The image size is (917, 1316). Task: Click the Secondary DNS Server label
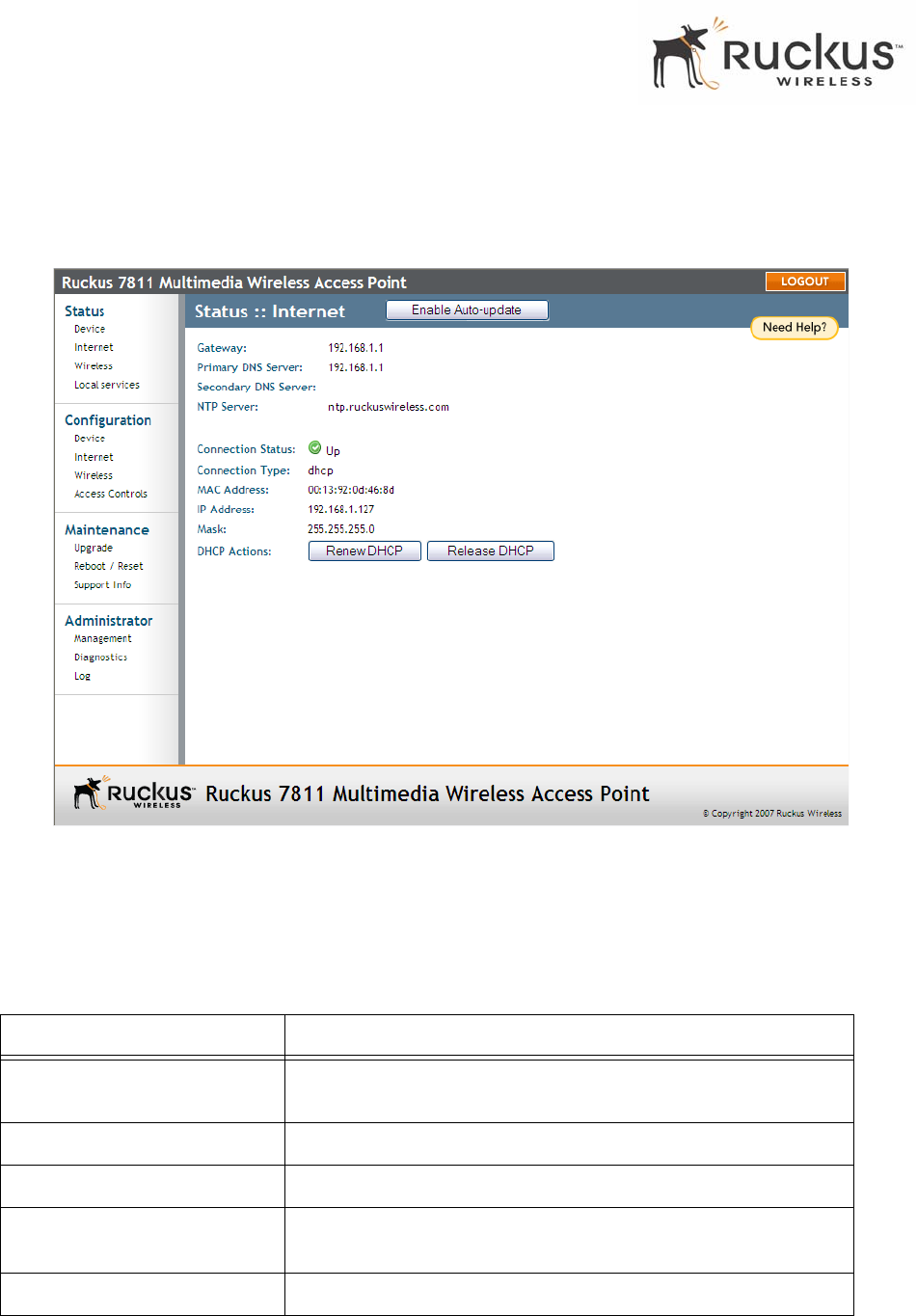[x=256, y=387]
